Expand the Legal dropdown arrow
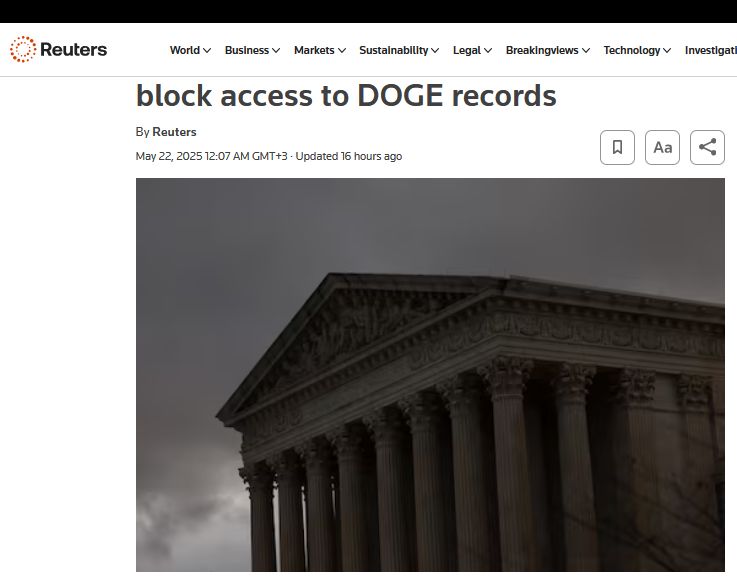 (488, 51)
